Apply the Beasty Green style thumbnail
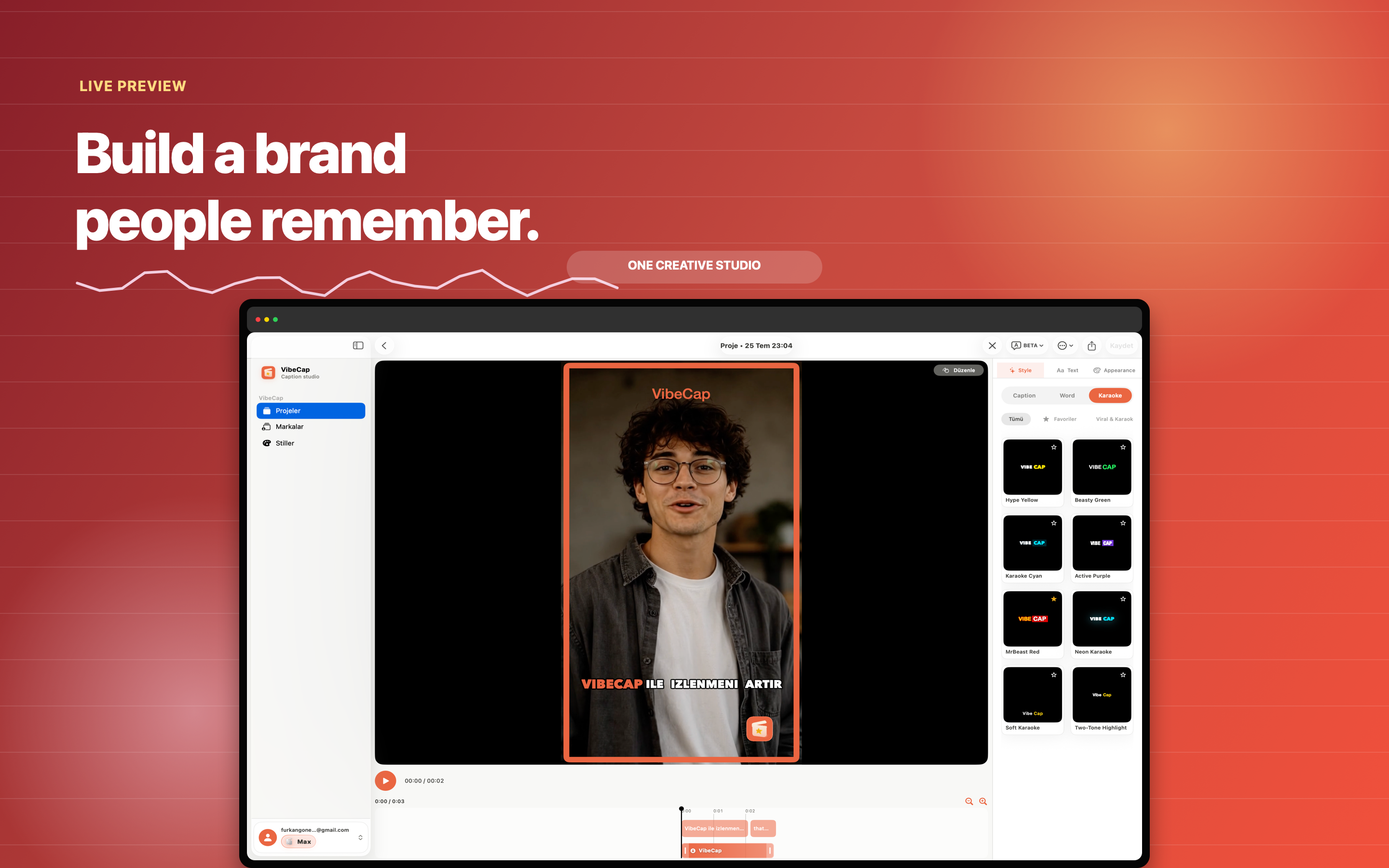Image resolution: width=1389 pixels, height=868 pixels. (x=1102, y=467)
